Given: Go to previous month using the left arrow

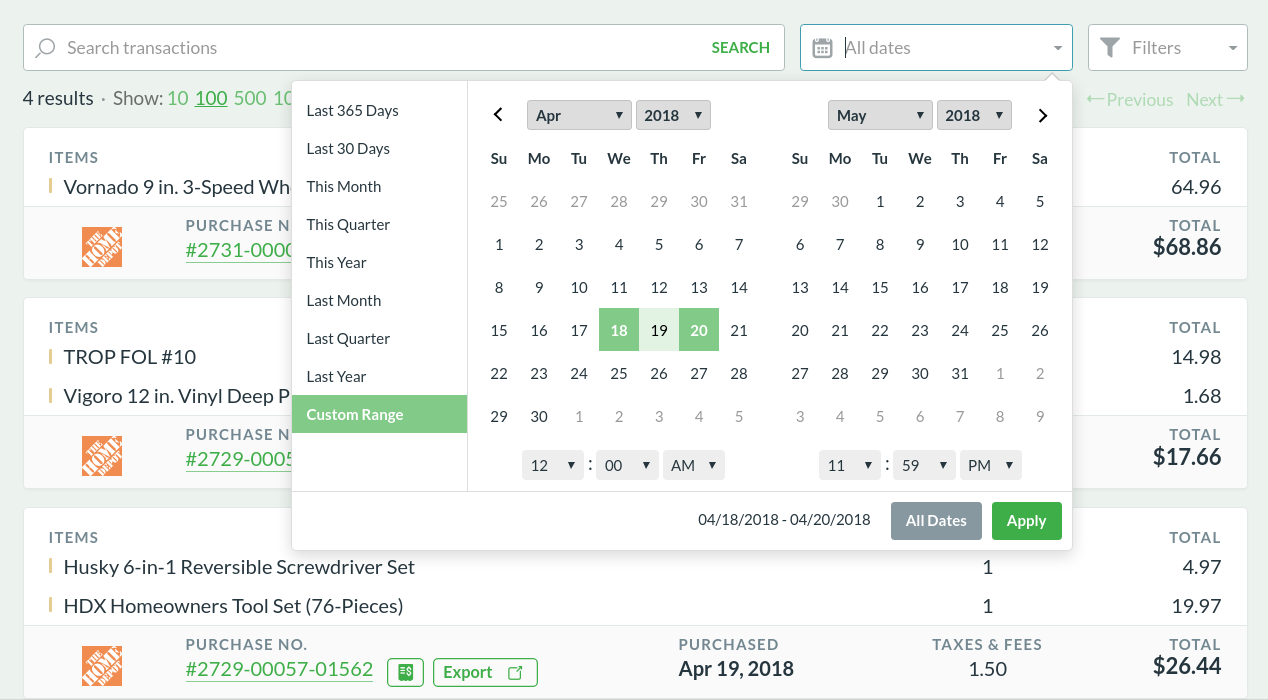Looking at the screenshot, I should pyautogui.click(x=498, y=115).
